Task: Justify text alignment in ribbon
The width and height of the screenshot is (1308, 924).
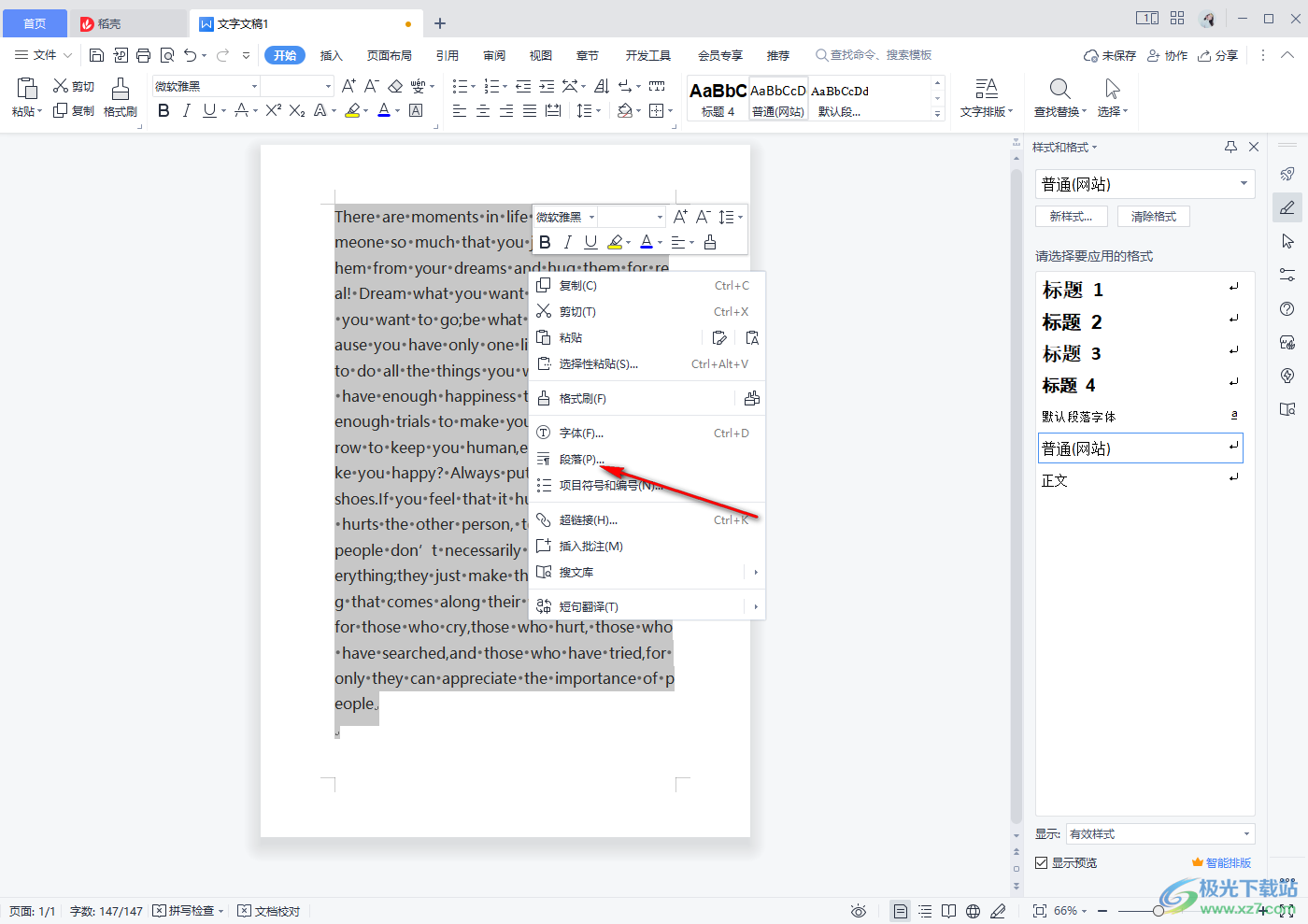Action: [530, 110]
